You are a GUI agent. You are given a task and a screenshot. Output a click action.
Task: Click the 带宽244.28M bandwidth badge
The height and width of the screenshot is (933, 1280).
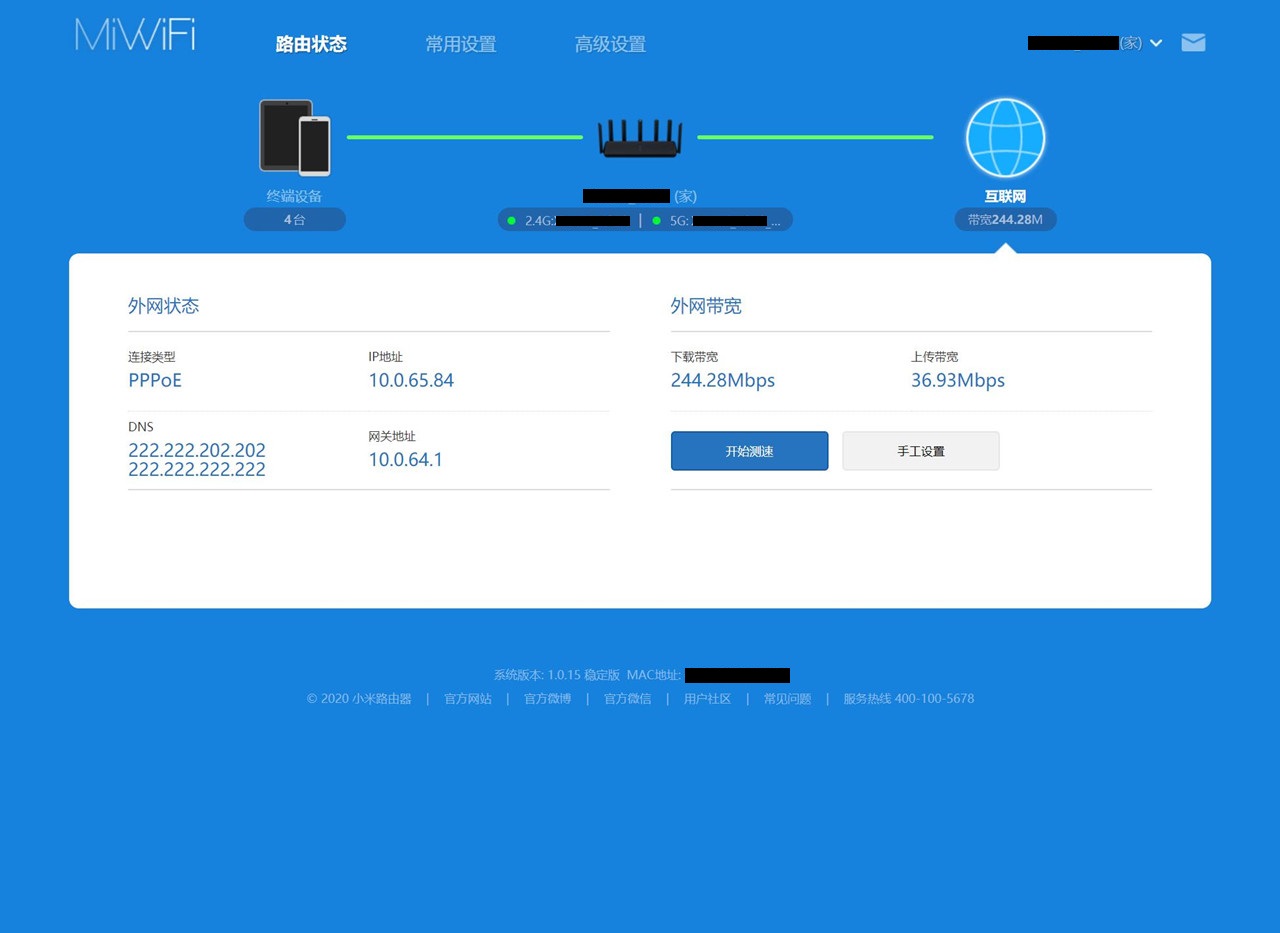click(x=1005, y=219)
